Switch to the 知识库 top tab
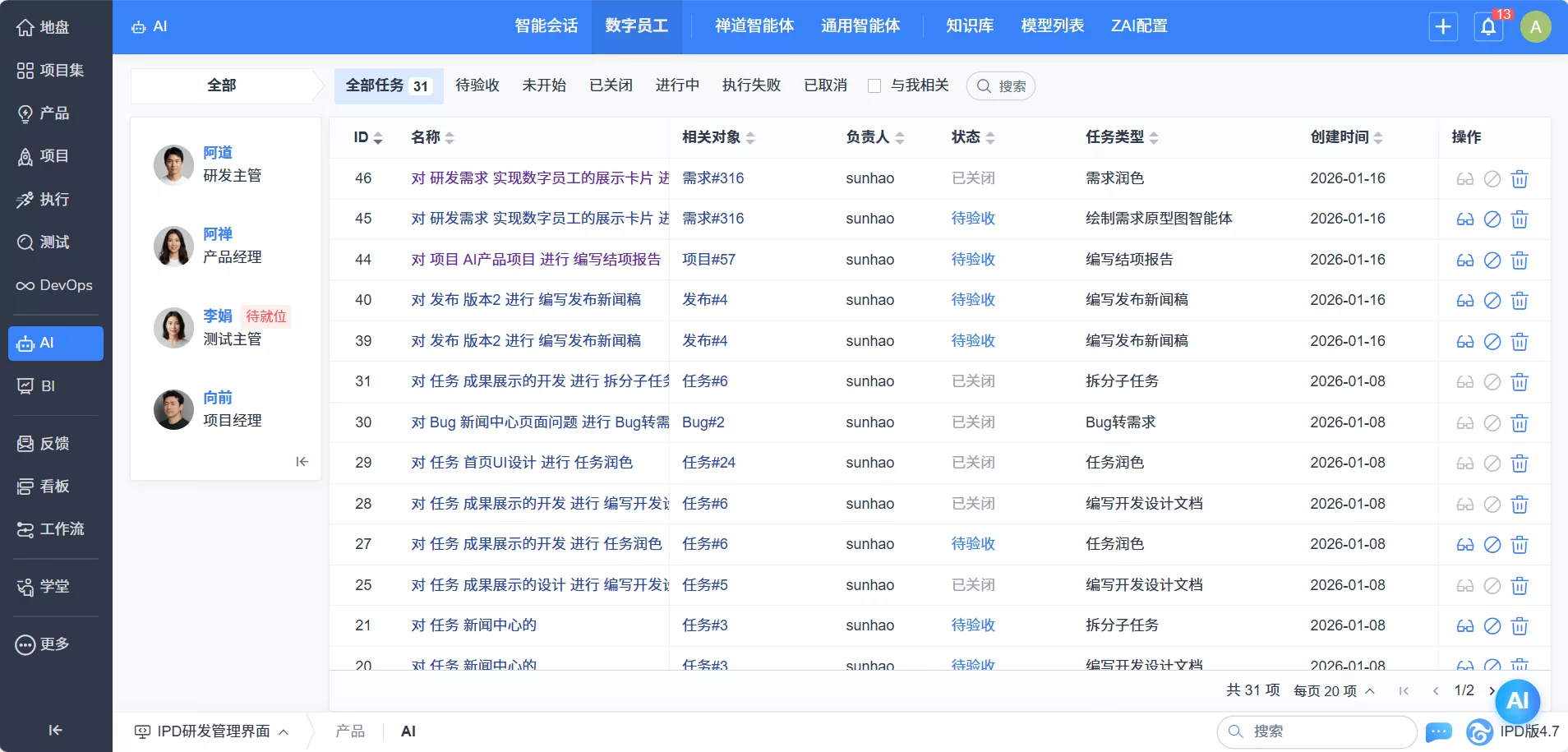This screenshot has width=1568, height=752. point(968,25)
